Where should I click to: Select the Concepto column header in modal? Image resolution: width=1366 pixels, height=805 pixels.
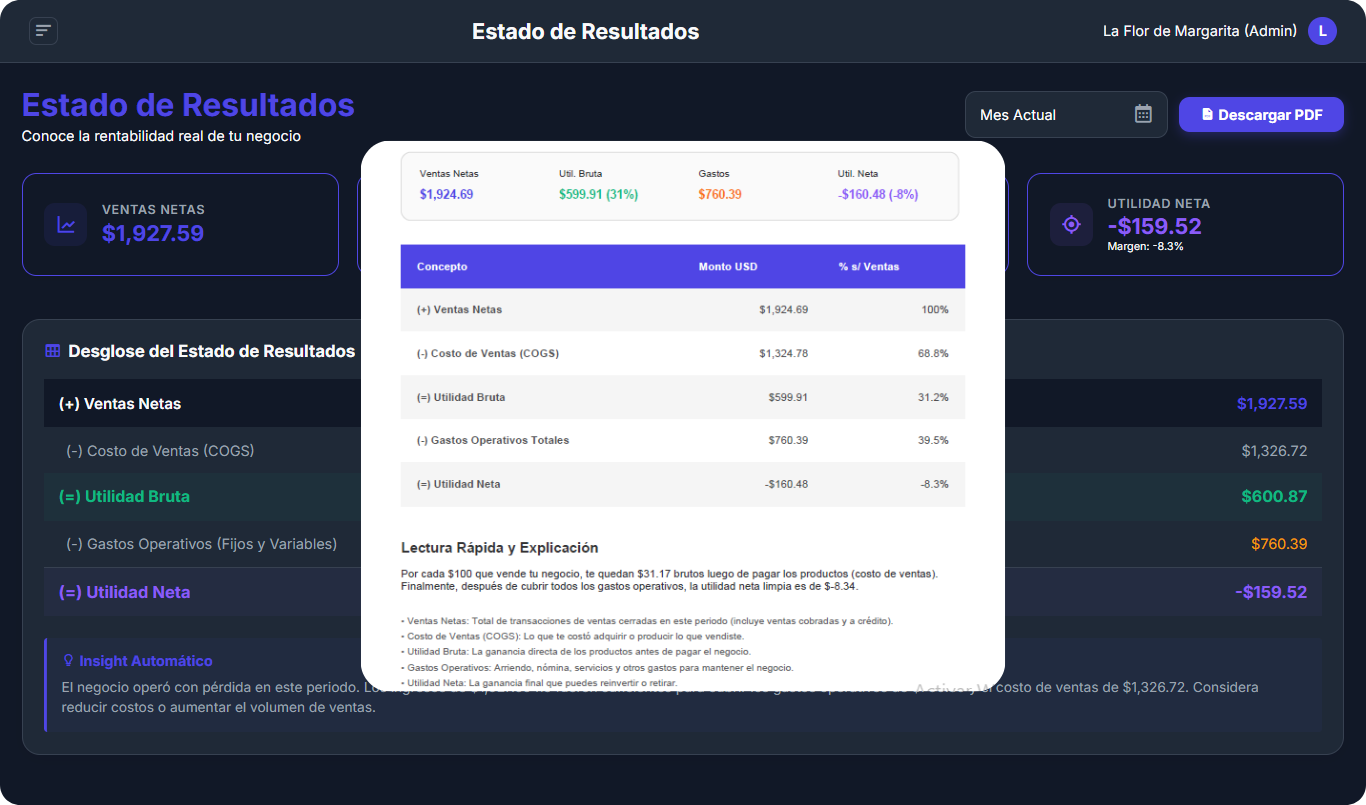click(x=444, y=266)
